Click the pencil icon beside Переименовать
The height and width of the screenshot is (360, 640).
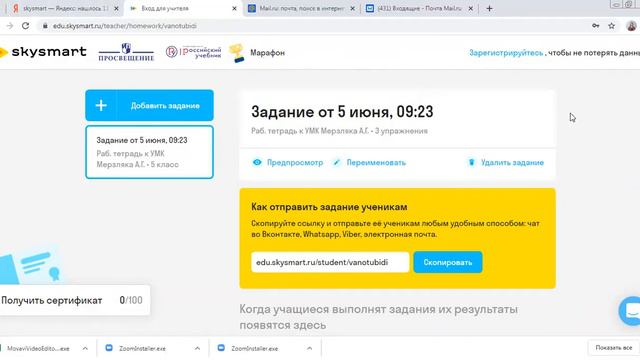(336, 162)
